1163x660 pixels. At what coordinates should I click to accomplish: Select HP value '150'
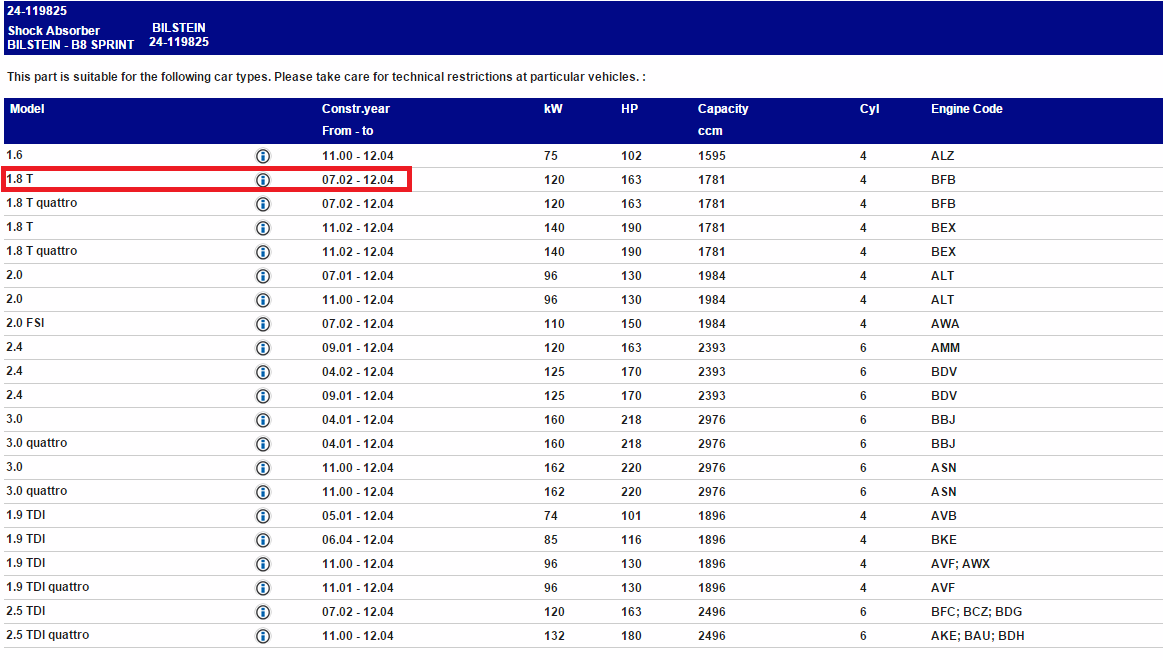631,324
